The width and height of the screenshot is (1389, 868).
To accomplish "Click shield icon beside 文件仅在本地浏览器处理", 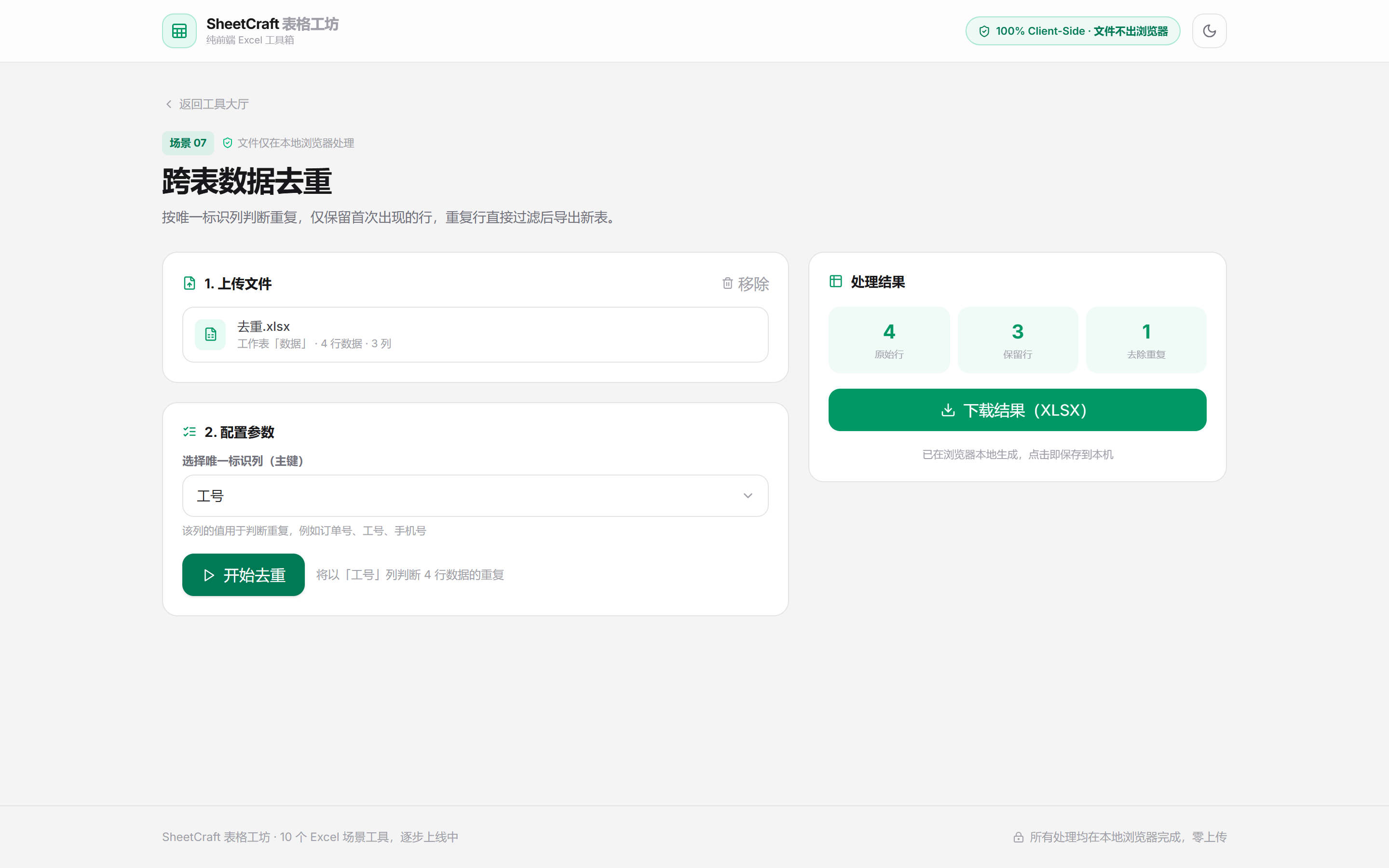I will point(227,143).
